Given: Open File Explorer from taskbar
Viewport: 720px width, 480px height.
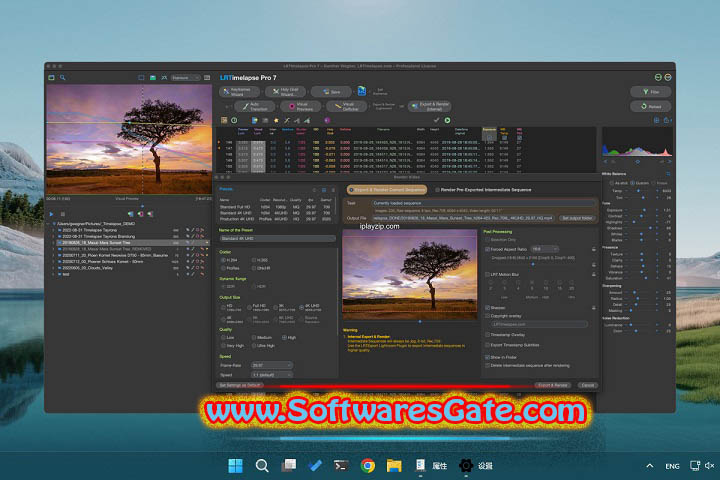Looking at the screenshot, I should [394, 466].
